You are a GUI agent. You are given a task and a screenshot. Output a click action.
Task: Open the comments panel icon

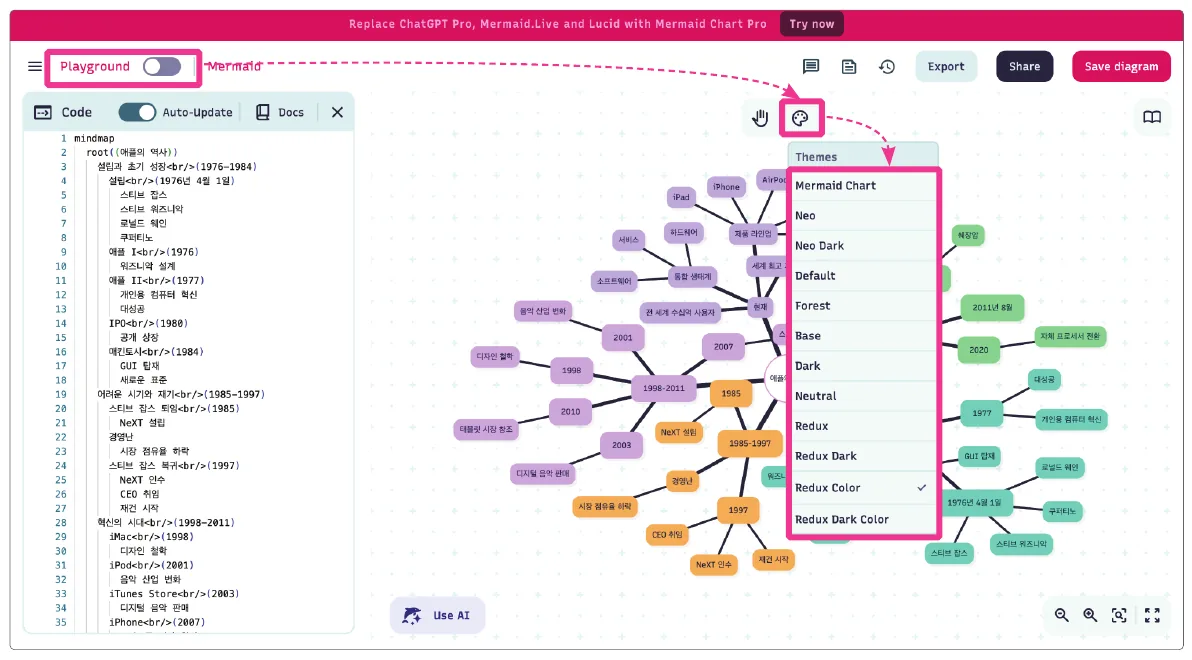click(x=811, y=66)
